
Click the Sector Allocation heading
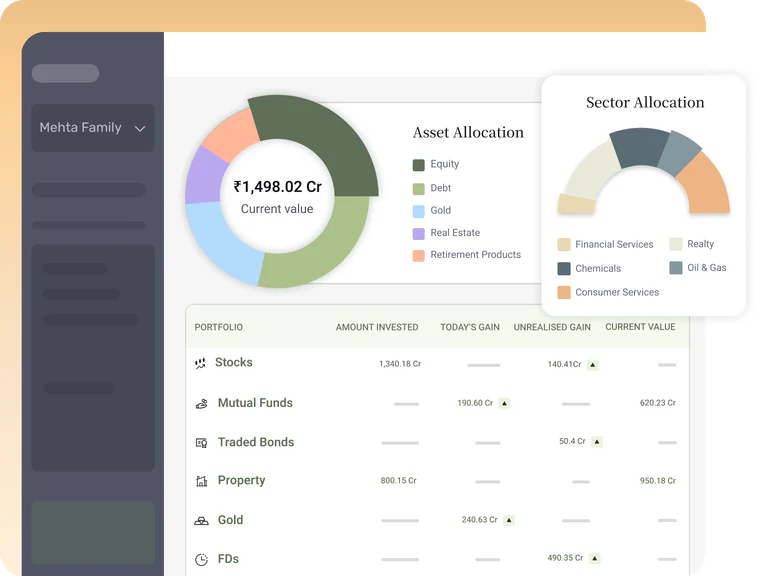645,102
